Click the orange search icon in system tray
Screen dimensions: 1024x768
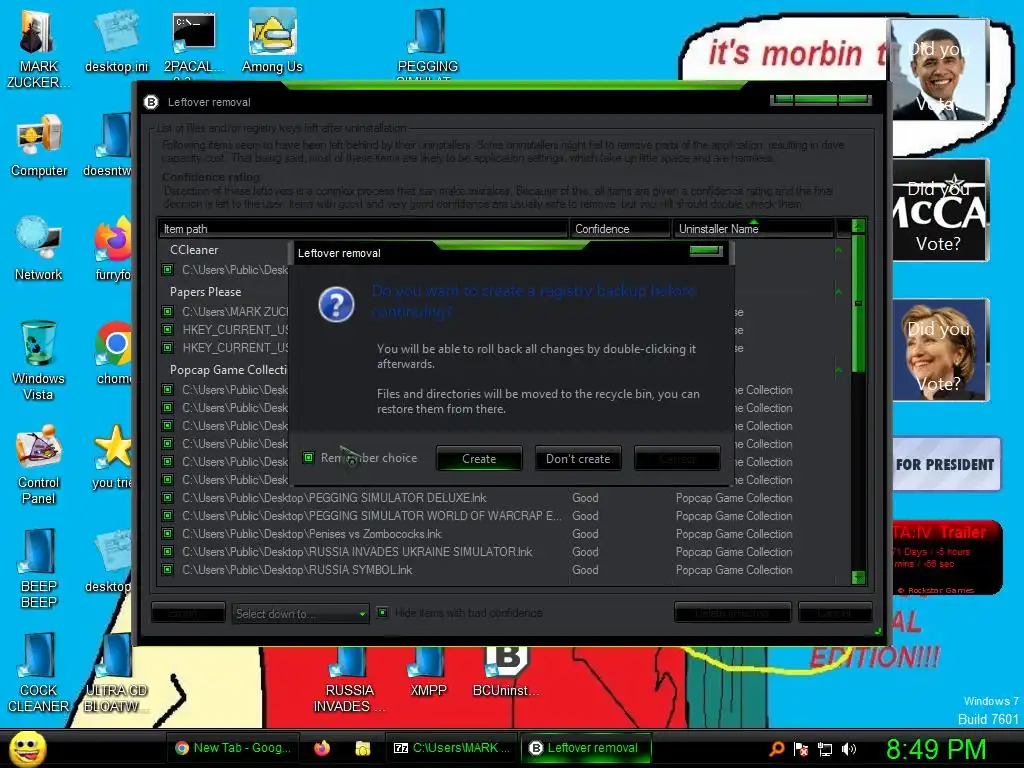coord(776,748)
